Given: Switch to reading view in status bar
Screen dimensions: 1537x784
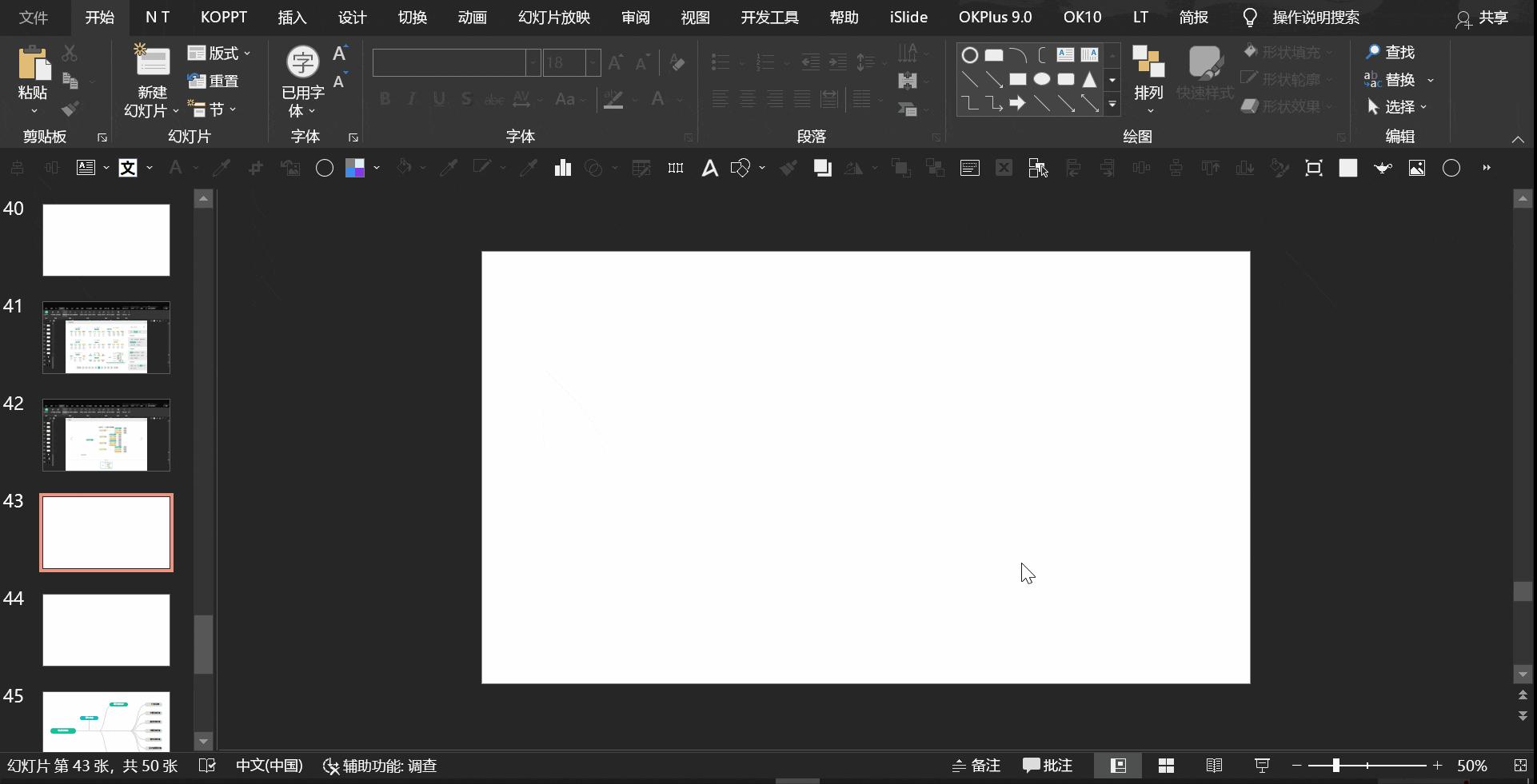Looking at the screenshot, I should click(1214, 766).
